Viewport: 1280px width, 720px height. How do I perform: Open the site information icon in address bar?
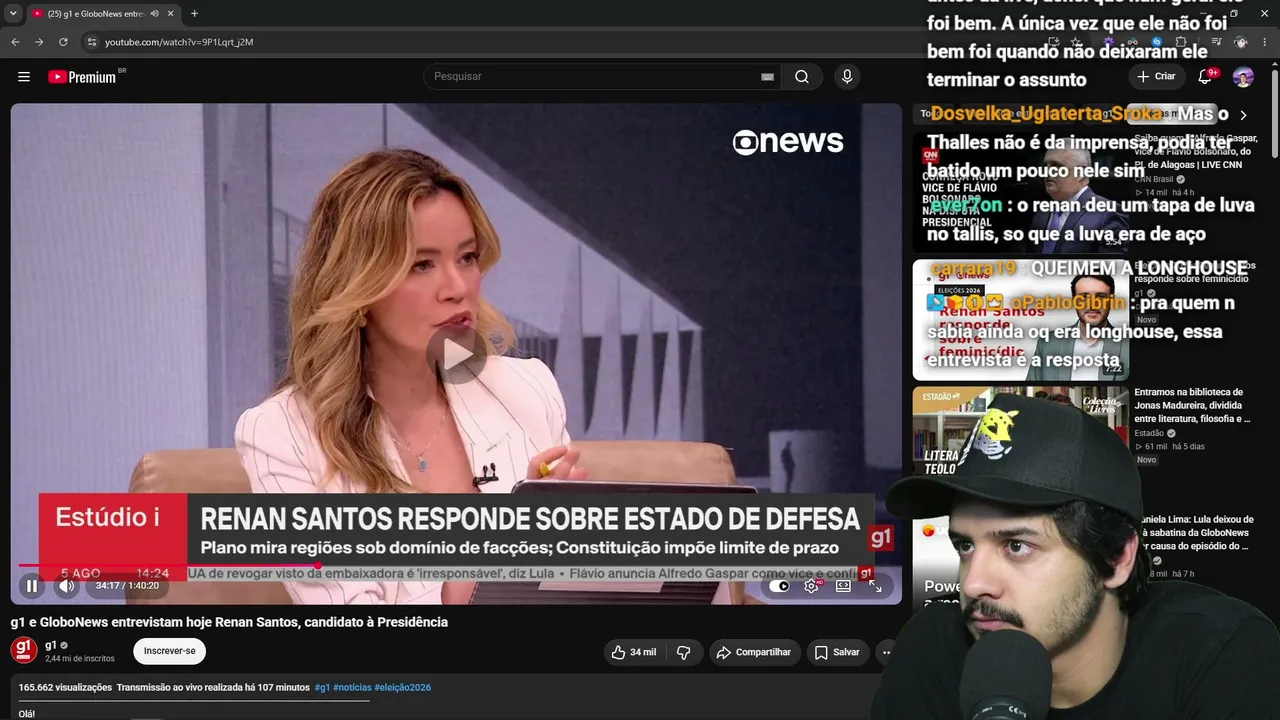click(91, 42)
